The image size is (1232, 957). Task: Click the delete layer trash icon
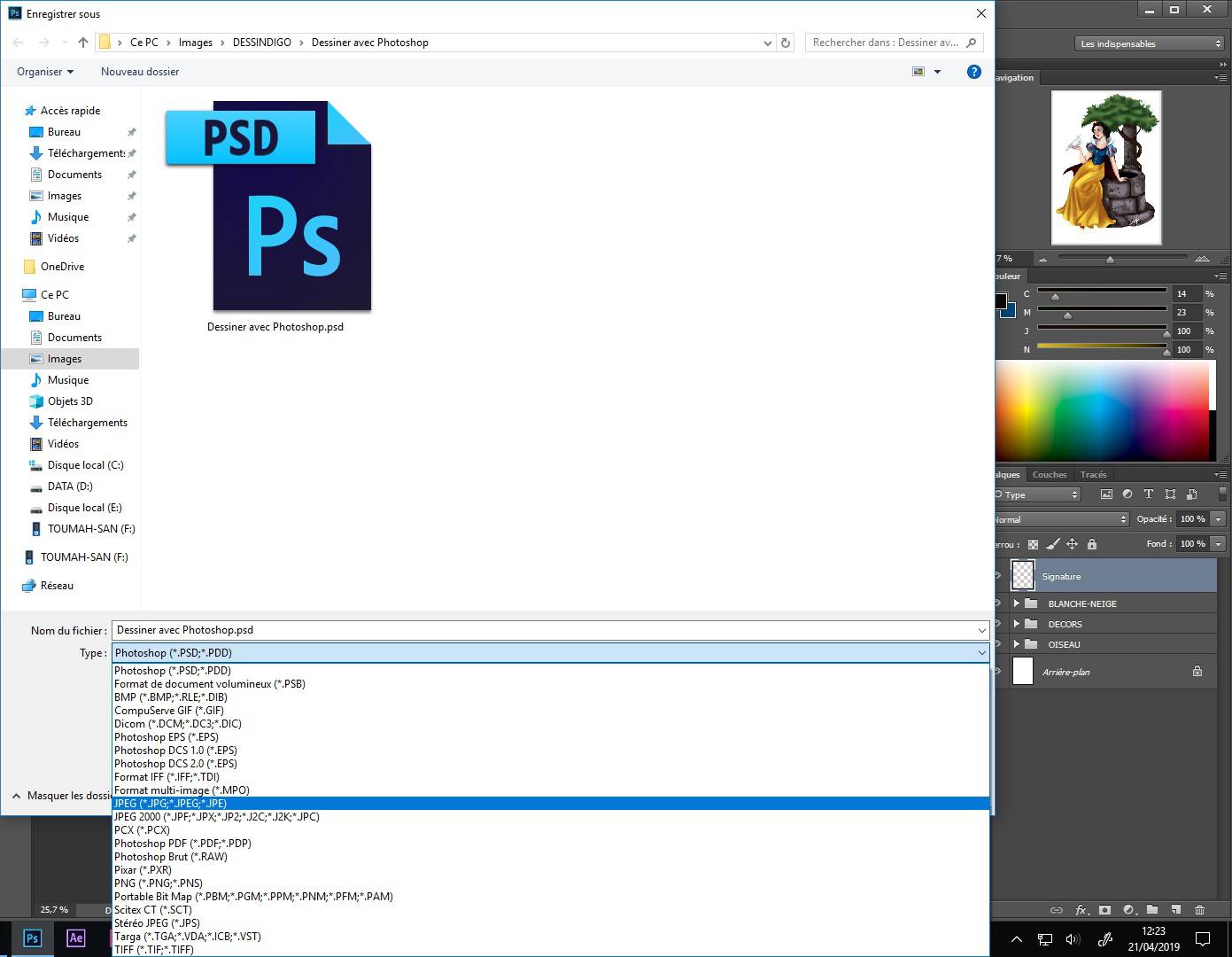coord(1199,910)
